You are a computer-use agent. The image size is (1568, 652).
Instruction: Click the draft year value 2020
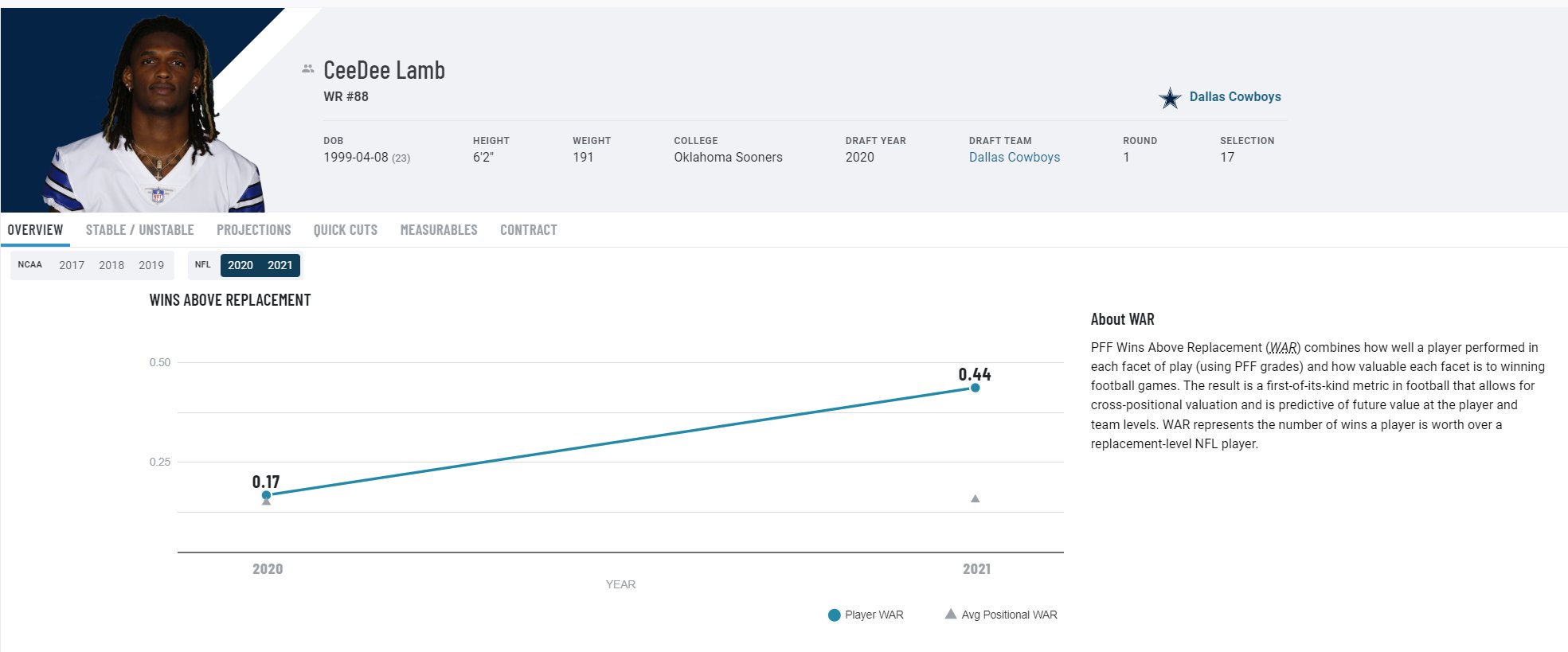859,157
